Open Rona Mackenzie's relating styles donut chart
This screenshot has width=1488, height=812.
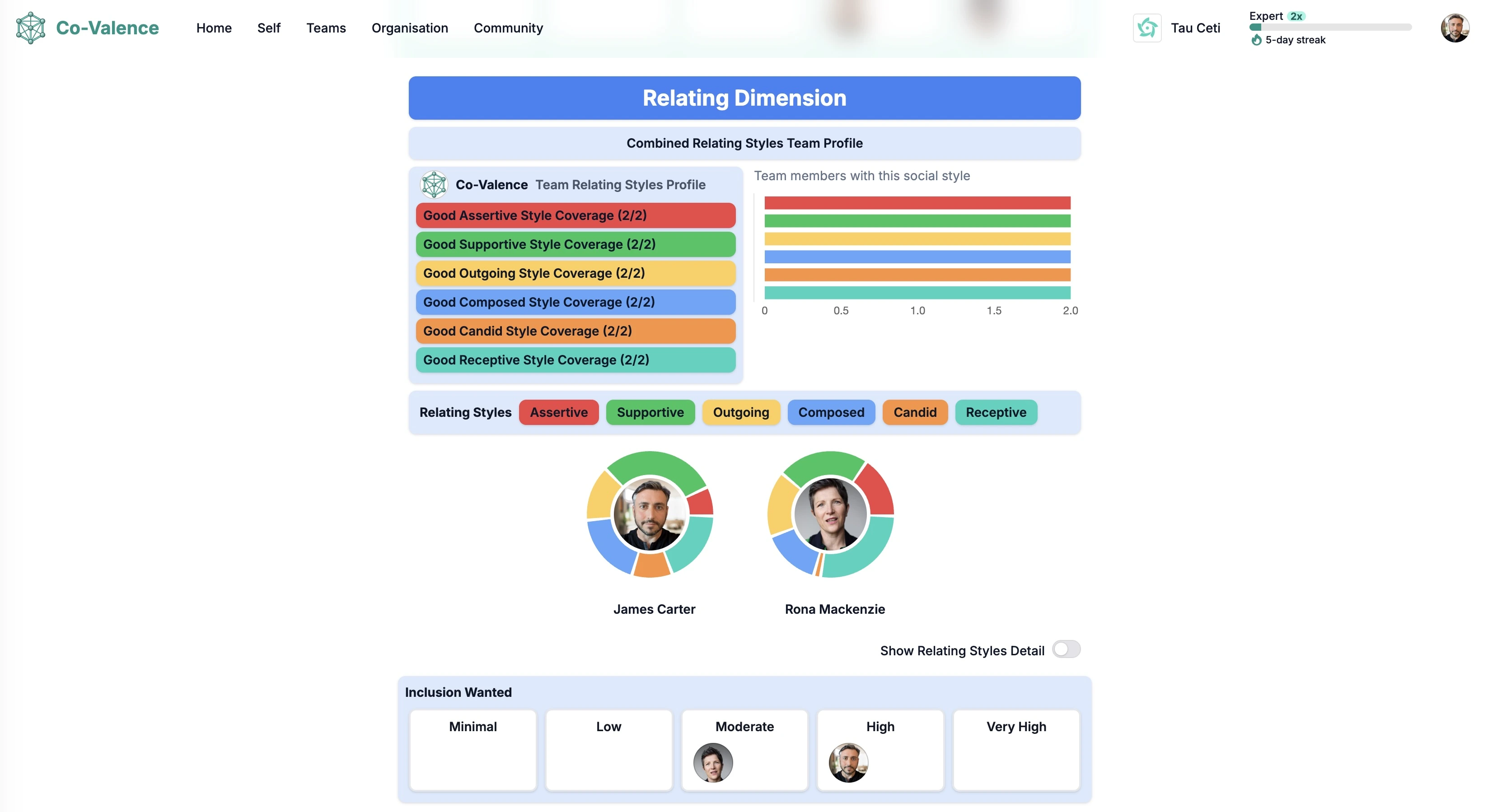[831, 514]
